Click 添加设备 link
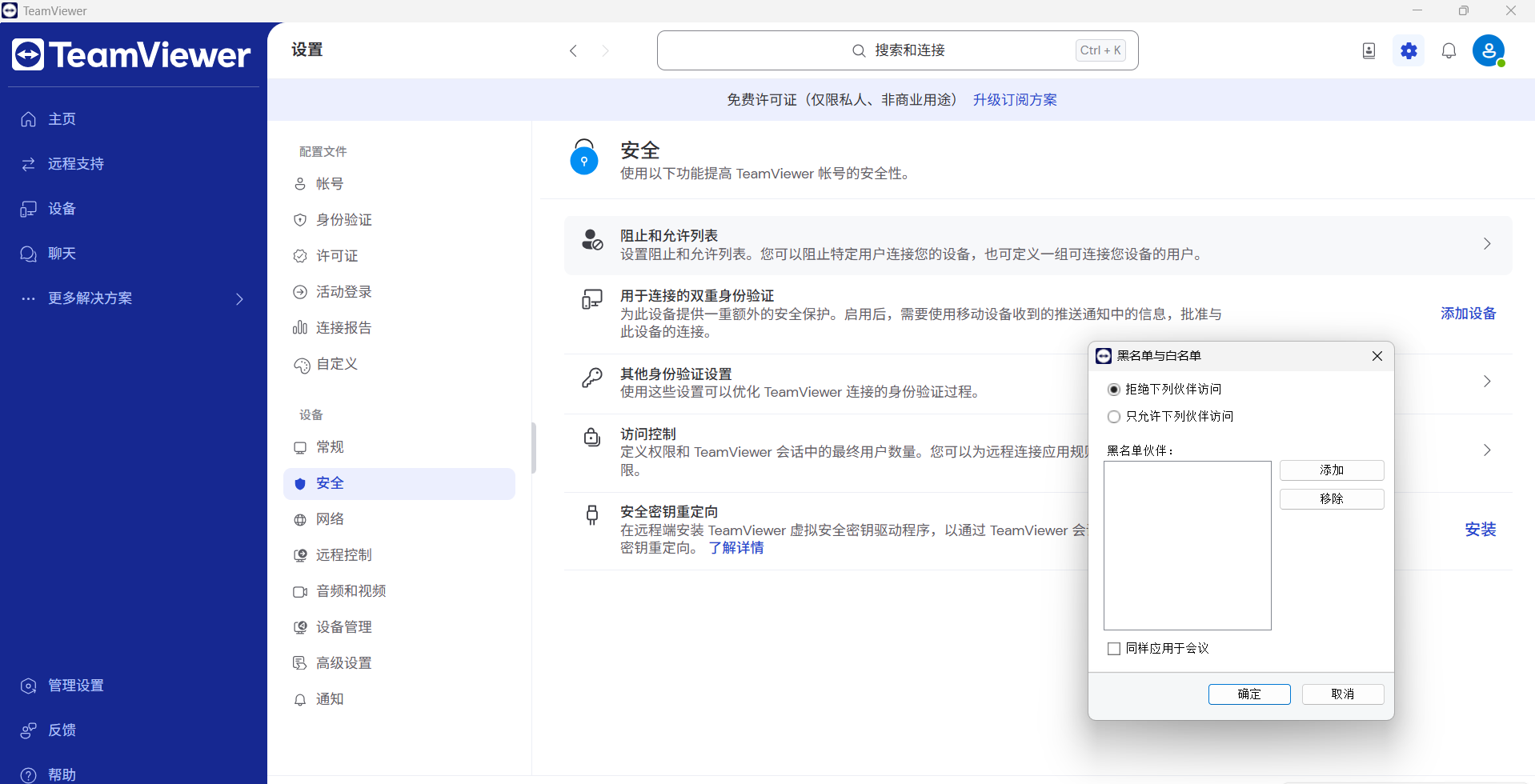 click(1468, 314)
